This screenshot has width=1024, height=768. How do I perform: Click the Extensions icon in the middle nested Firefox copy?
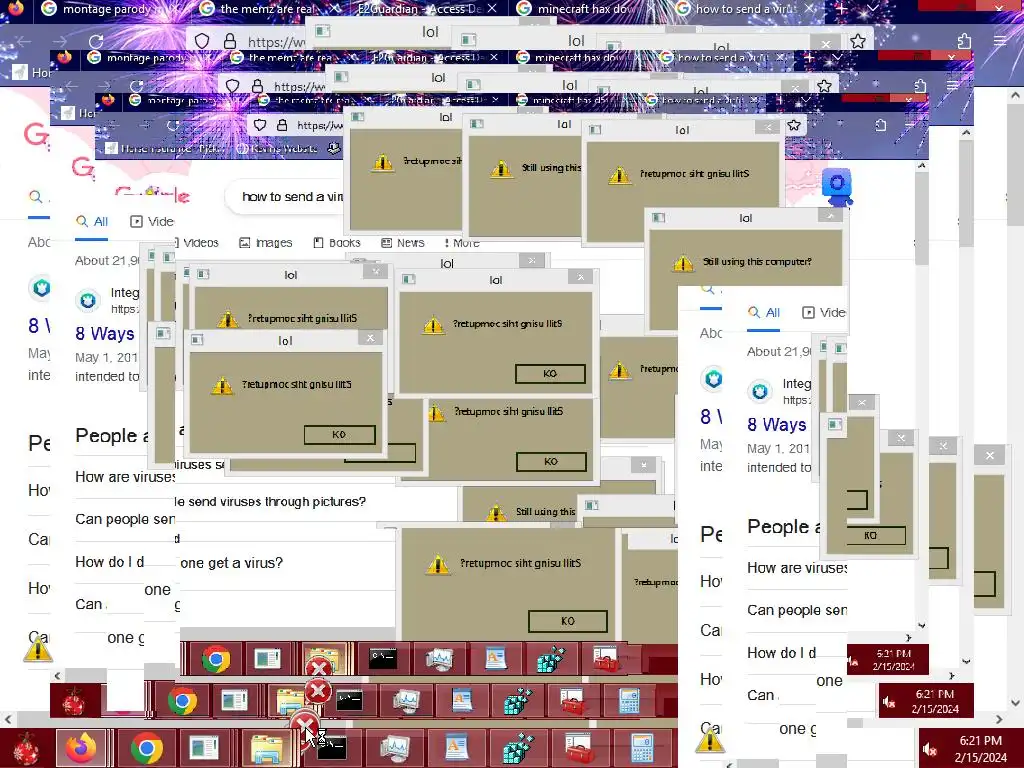coord(920,86)
